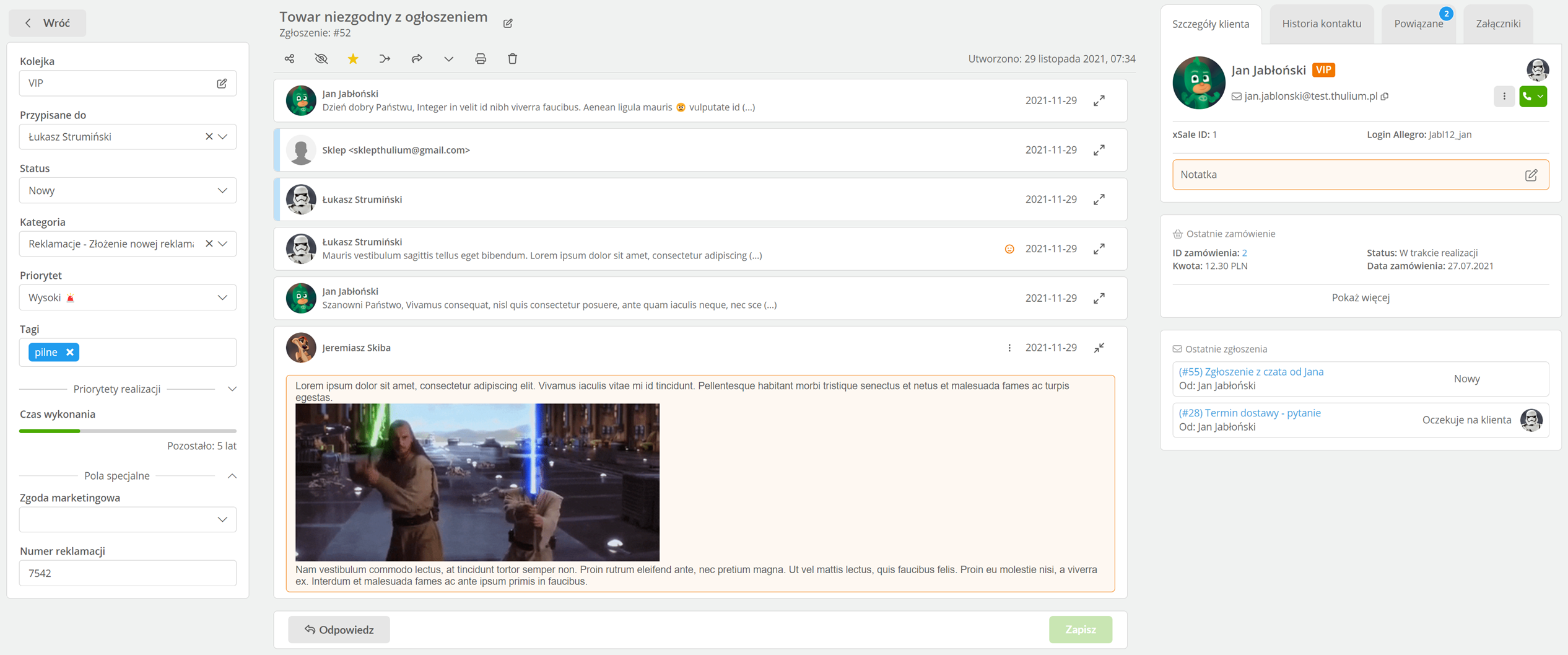1568x655 pixels.
Task: Click the orange smiley sentiment icon
Action: [x=1009, y=248]
